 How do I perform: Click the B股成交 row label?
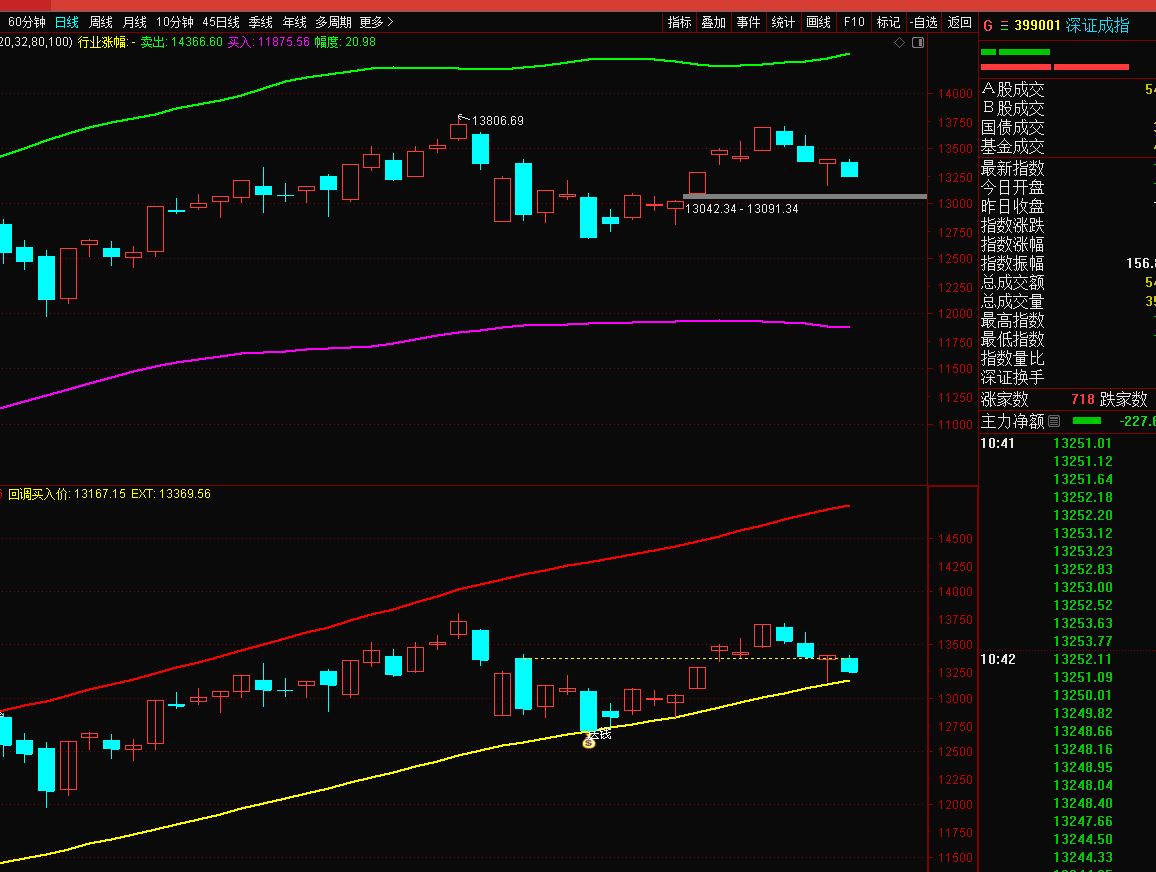[1012, 108]
